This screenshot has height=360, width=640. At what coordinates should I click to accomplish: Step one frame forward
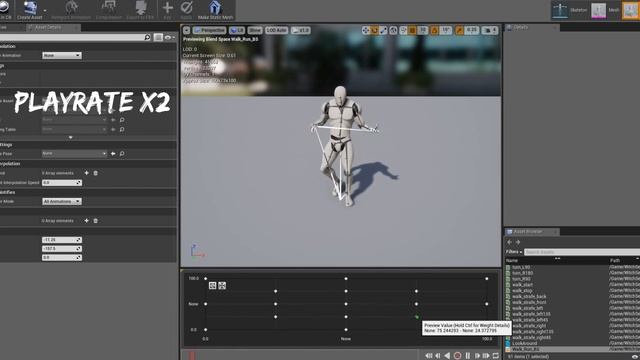click(x=477, y=356)
